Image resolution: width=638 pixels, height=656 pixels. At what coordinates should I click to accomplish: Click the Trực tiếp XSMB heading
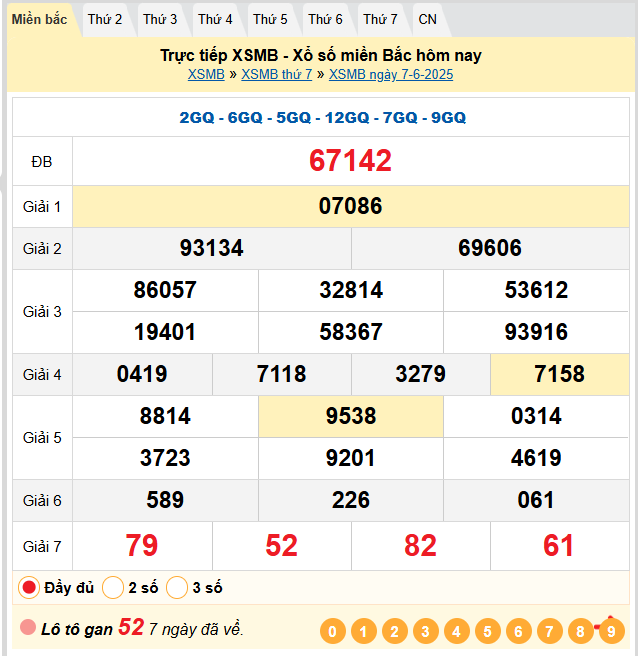coord(321,55)
